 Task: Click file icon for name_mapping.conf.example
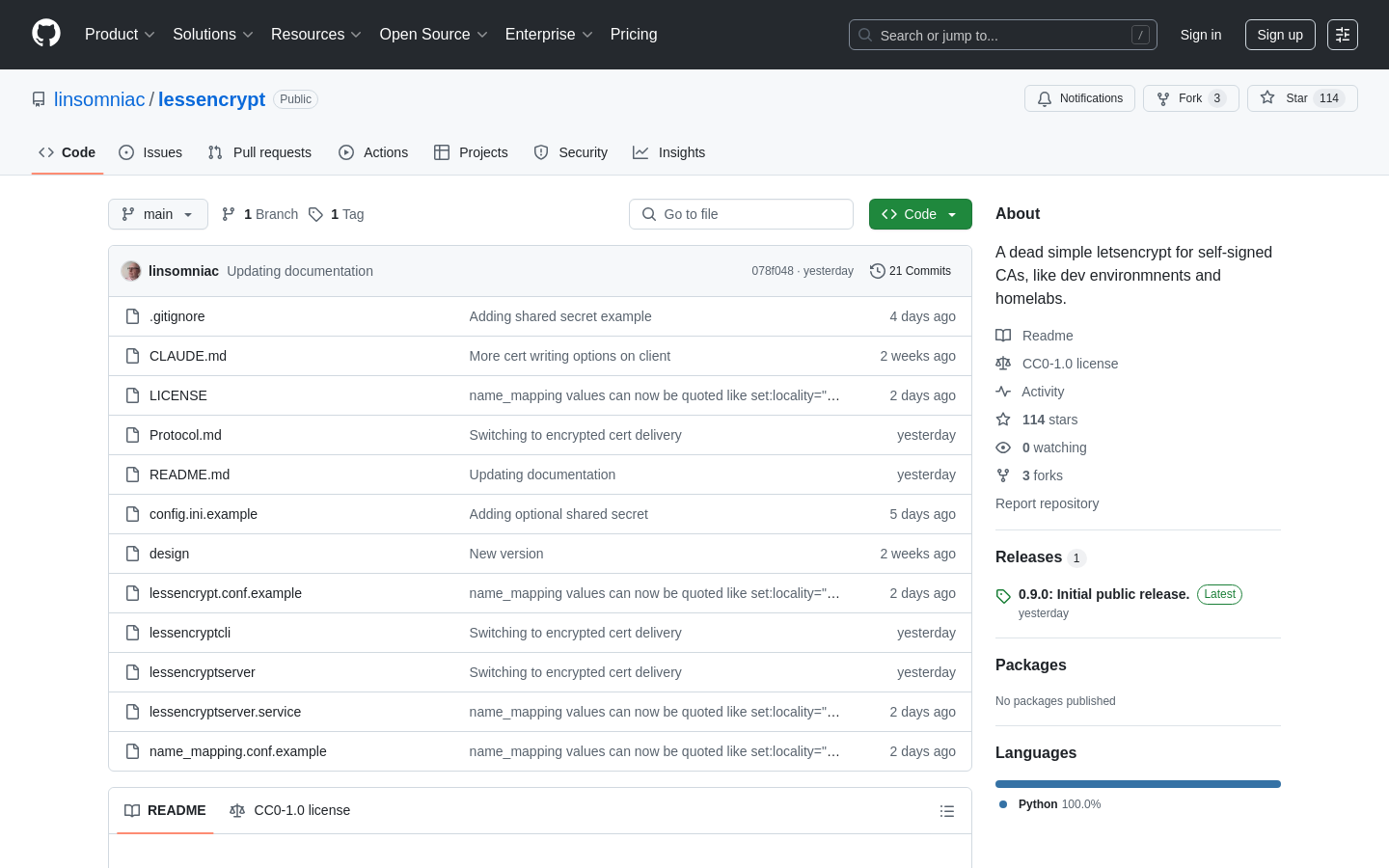point(133,751)
